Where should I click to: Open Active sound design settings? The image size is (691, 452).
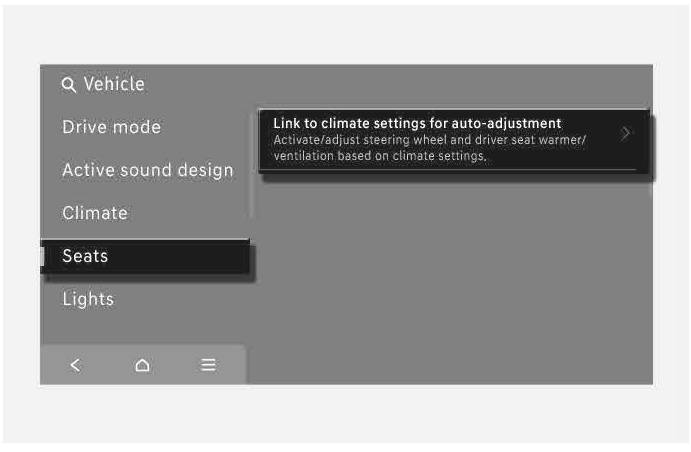148,170
